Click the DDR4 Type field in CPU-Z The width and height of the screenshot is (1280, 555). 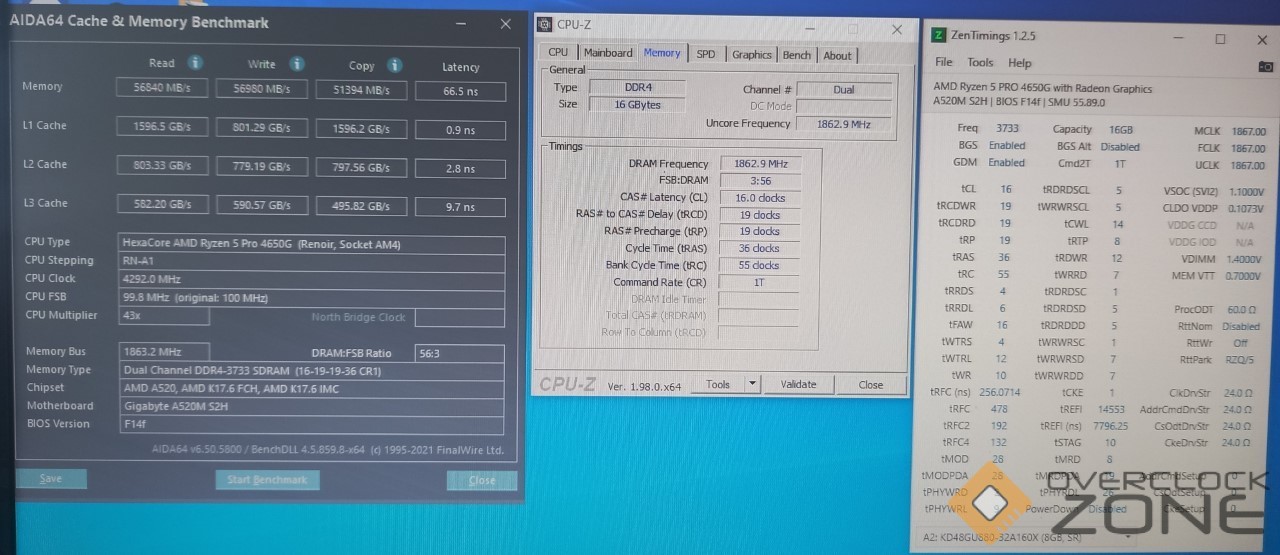636,87
